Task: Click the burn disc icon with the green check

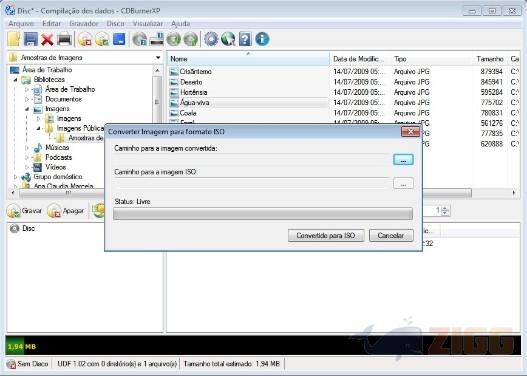Action: click(102, 40)
